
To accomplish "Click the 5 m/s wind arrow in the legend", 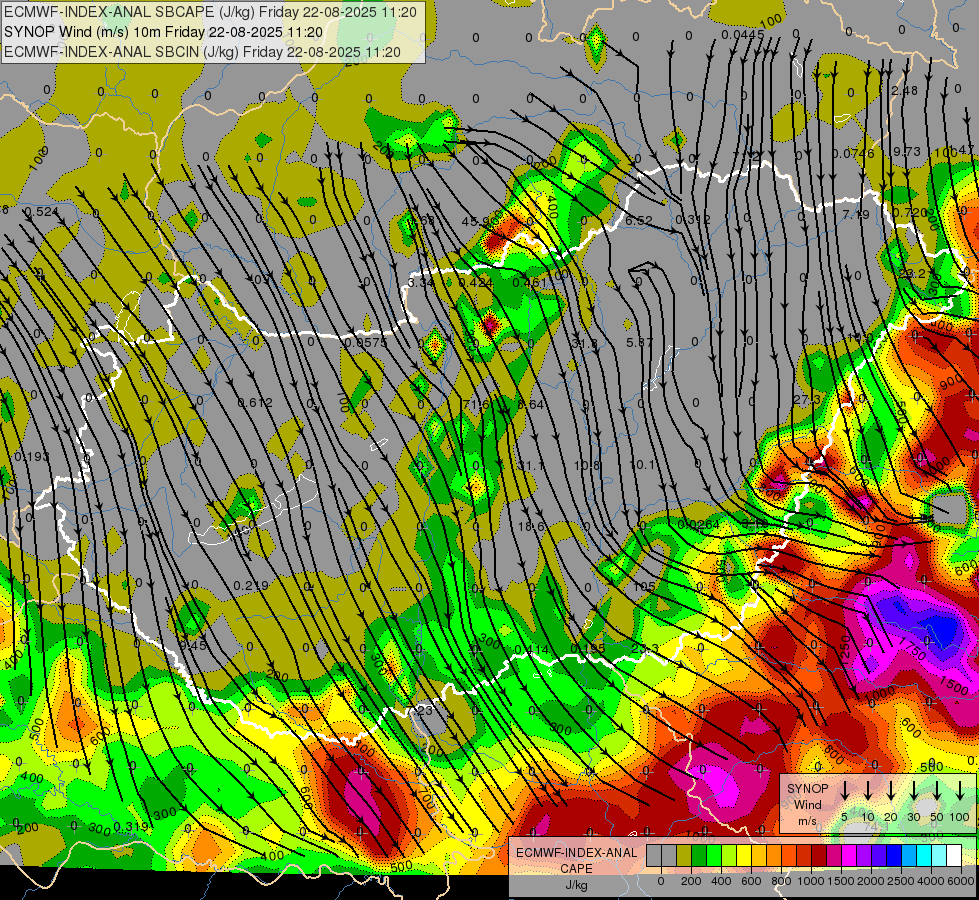I will click(845, 791).
